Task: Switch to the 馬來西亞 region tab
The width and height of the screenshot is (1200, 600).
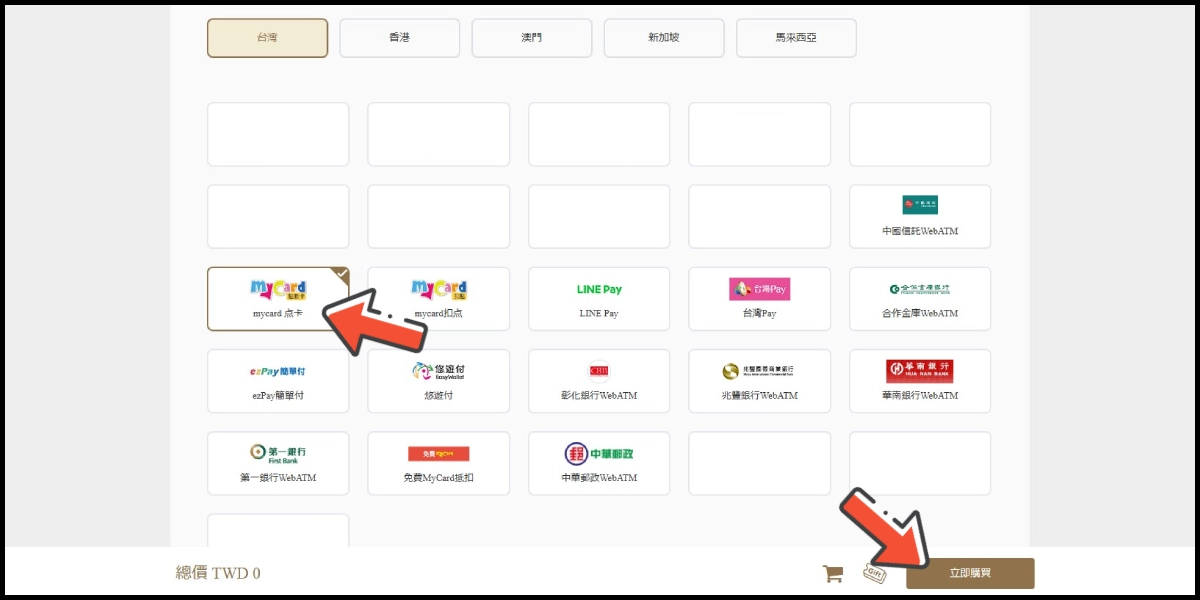Action: coord(796,38)
